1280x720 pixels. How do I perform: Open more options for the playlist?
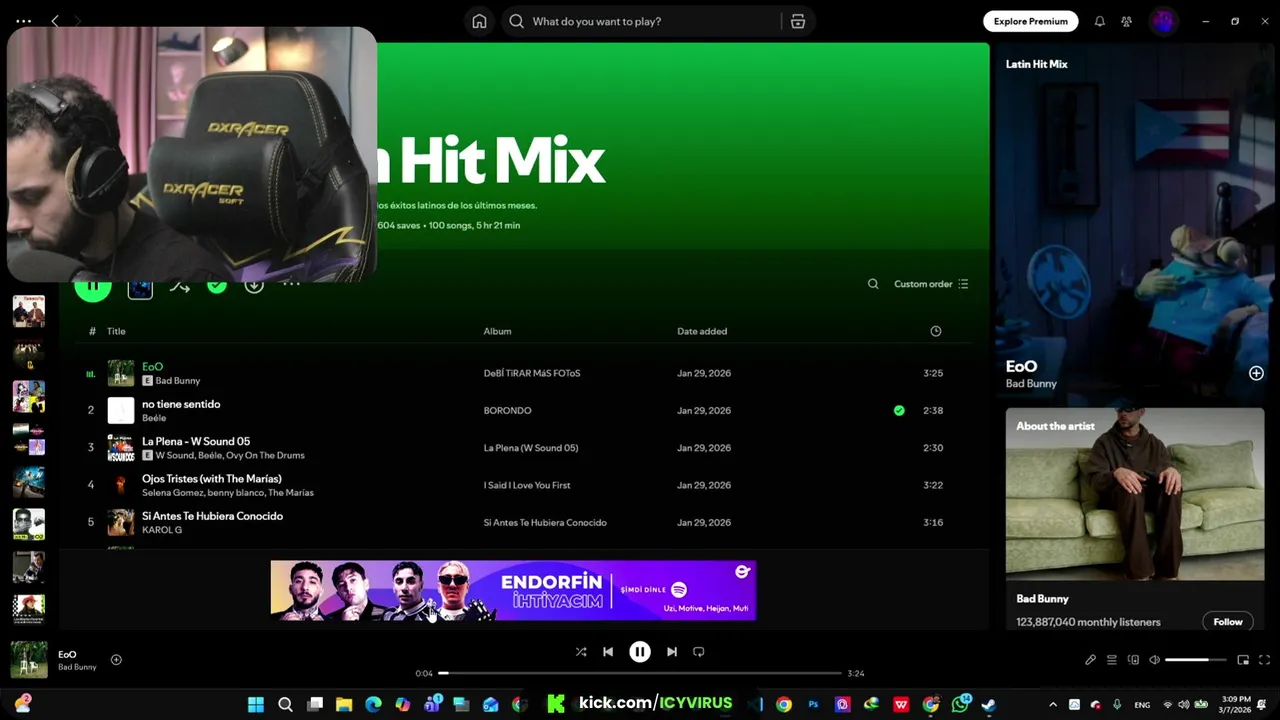(x=291, y=285)
